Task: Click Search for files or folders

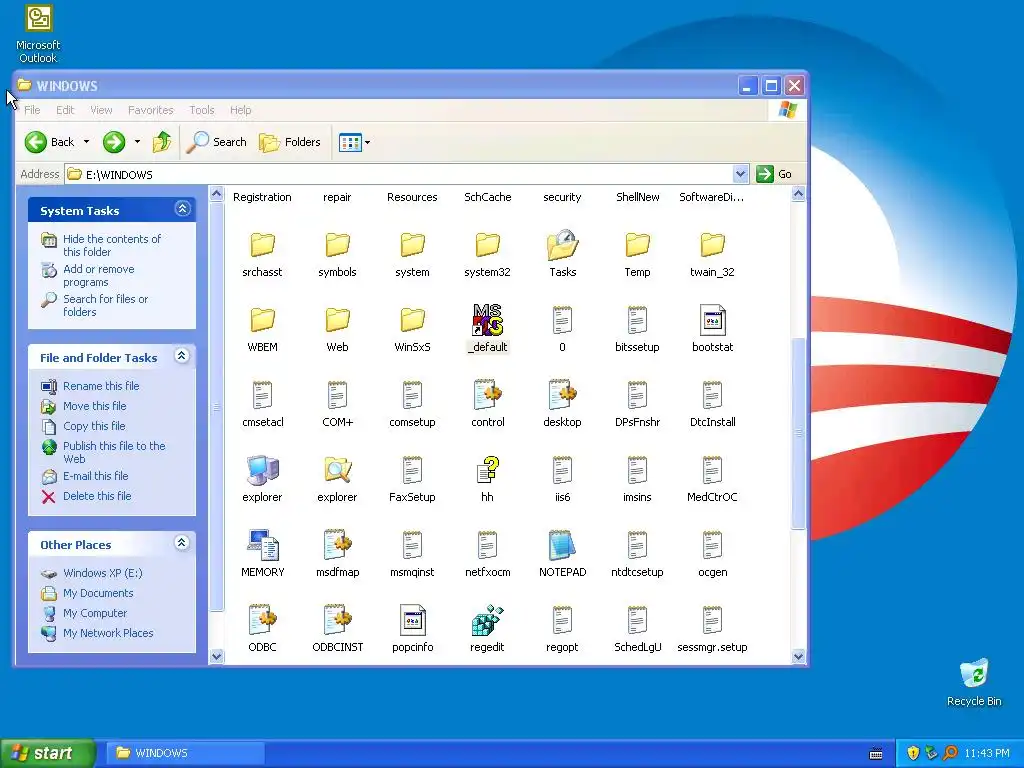Action: click(x=105, y=306)
